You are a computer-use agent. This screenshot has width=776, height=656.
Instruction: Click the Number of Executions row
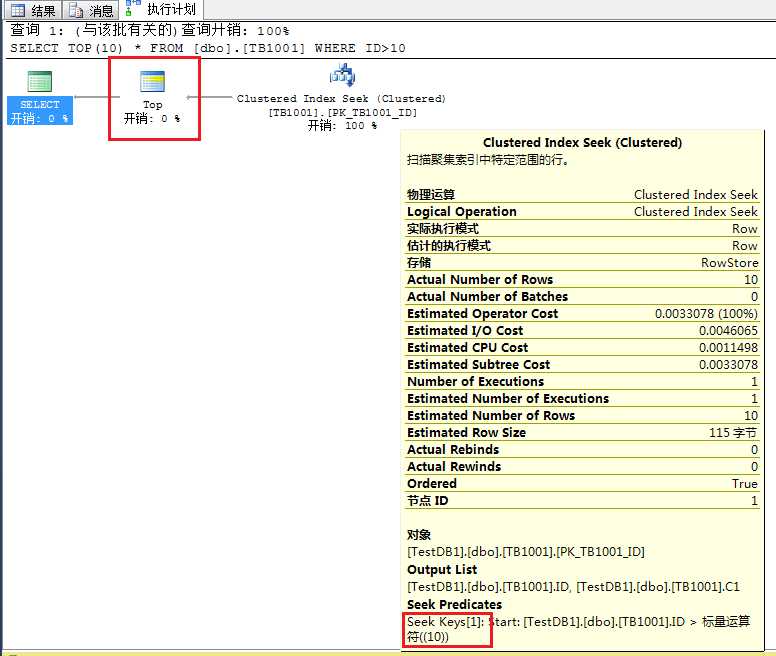582,381
